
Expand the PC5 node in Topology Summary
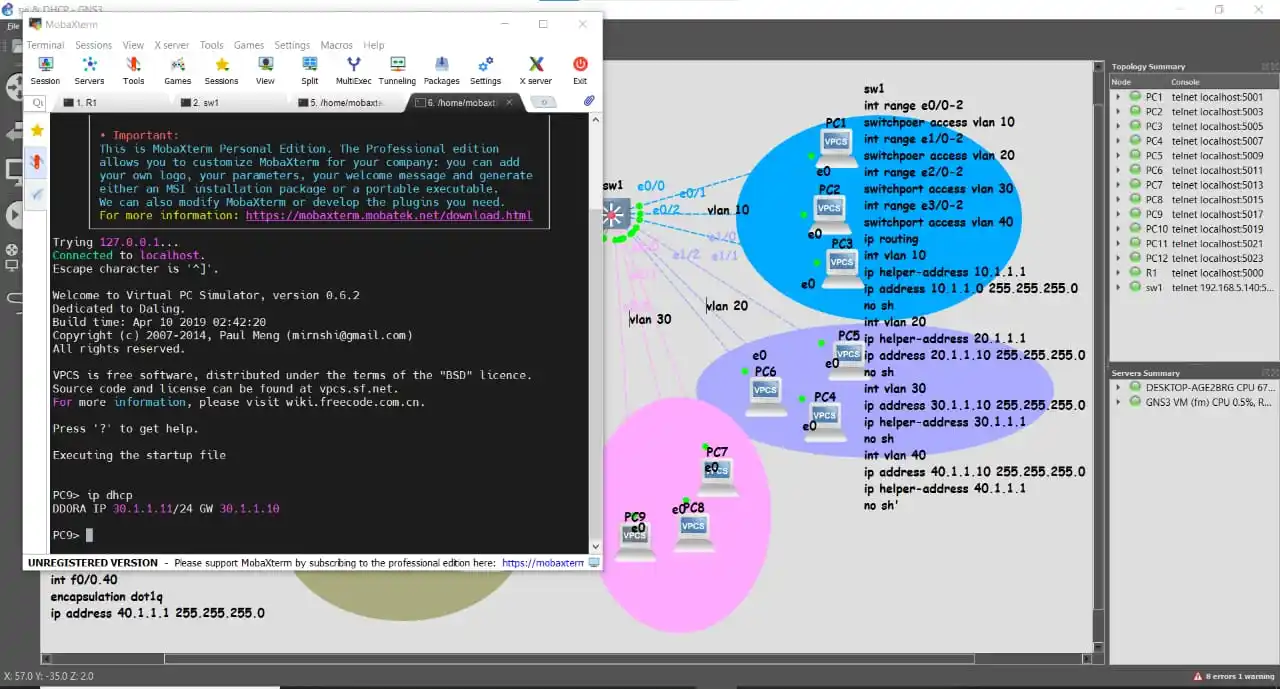click(1119, 155)
